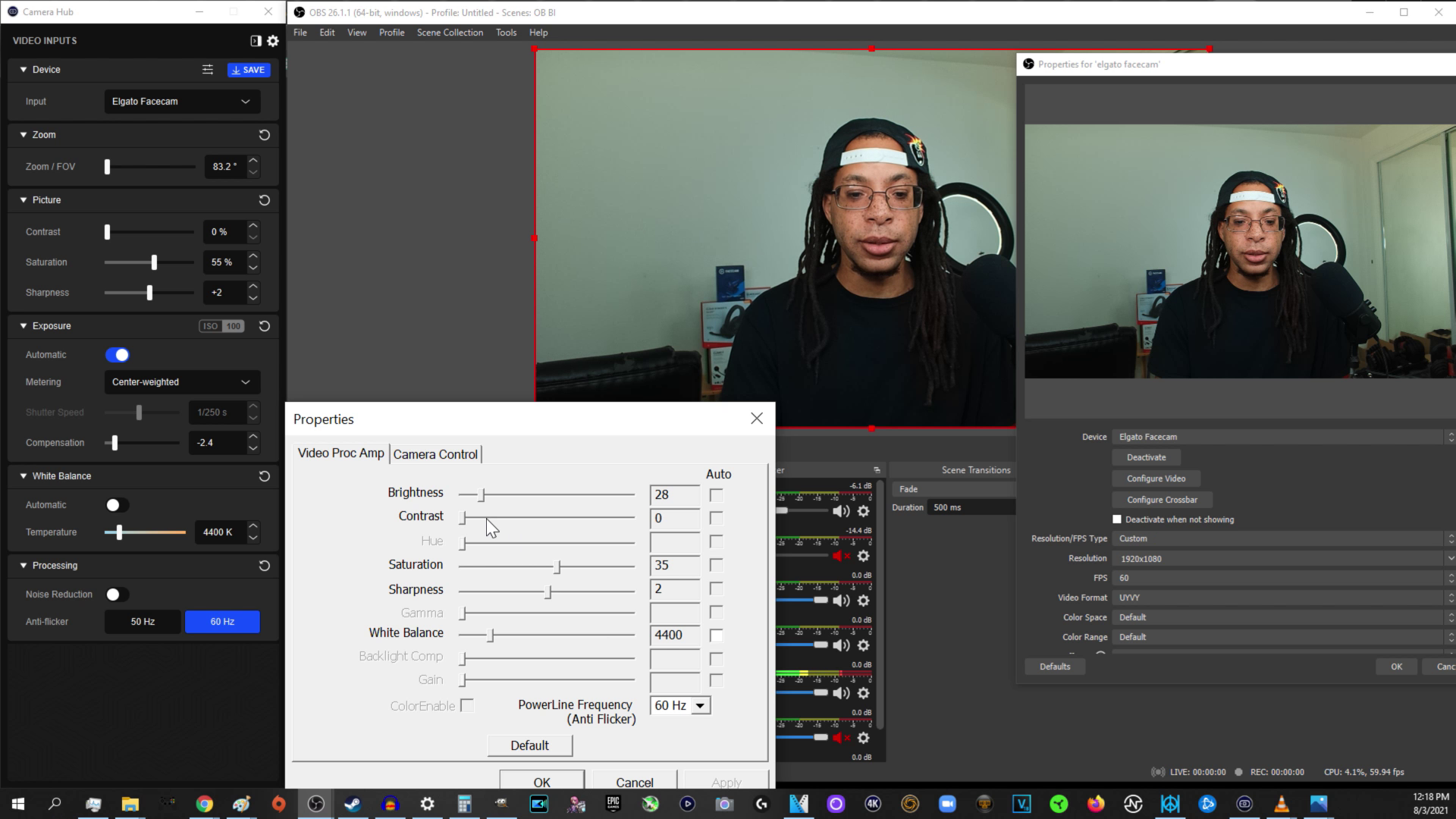Open VLC media player from taskbar

[x=1282, y=804]
